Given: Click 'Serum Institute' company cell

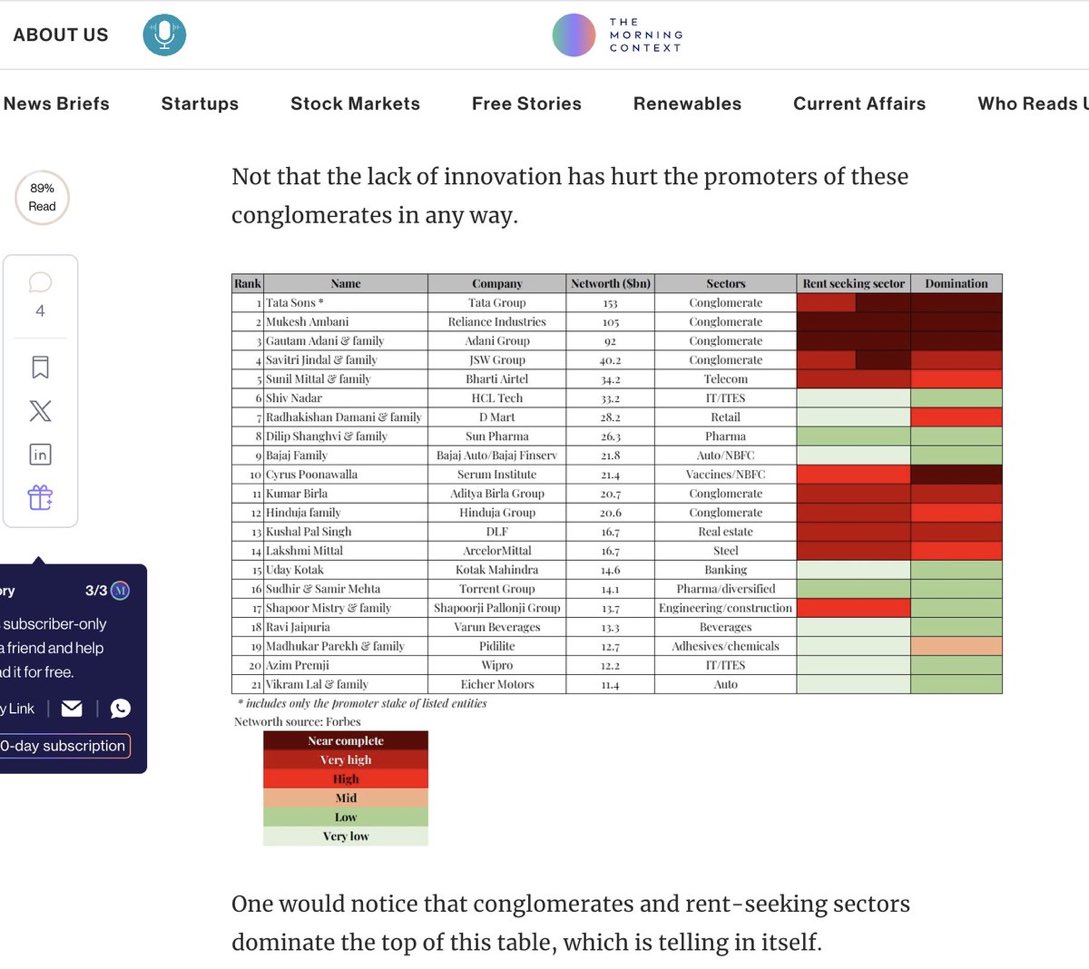Looking at the screenshot, I should [x=497, y=474].
